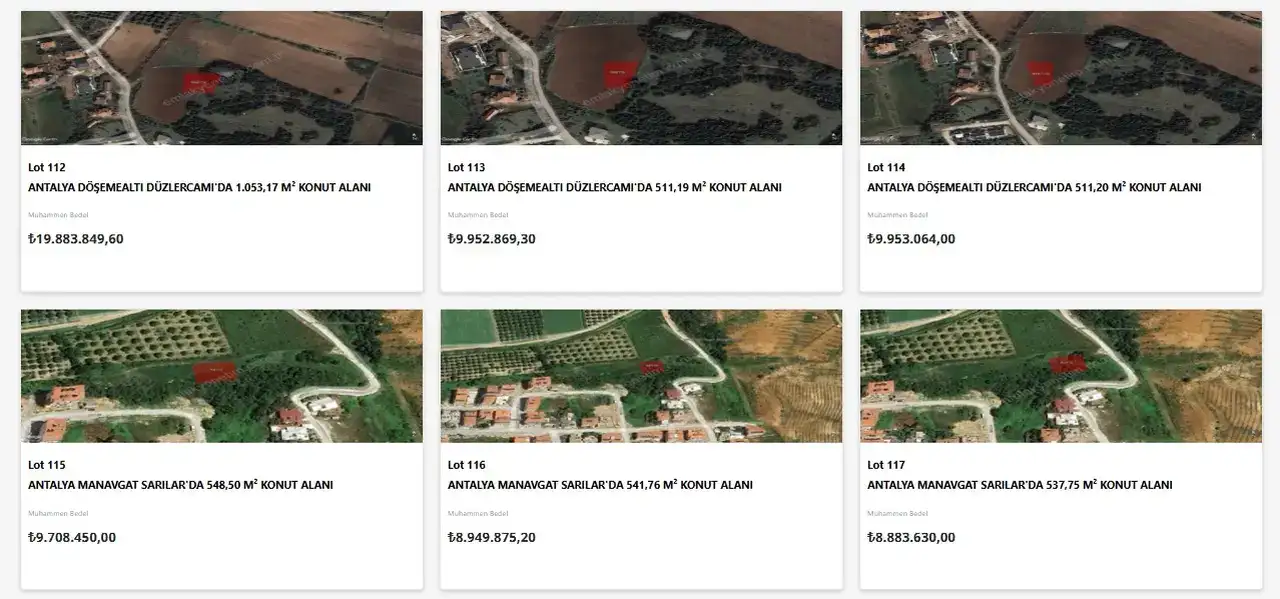Click the ₺9.708.450,00 price
This screenshot has height=599, width=1280.
[72, 538]
